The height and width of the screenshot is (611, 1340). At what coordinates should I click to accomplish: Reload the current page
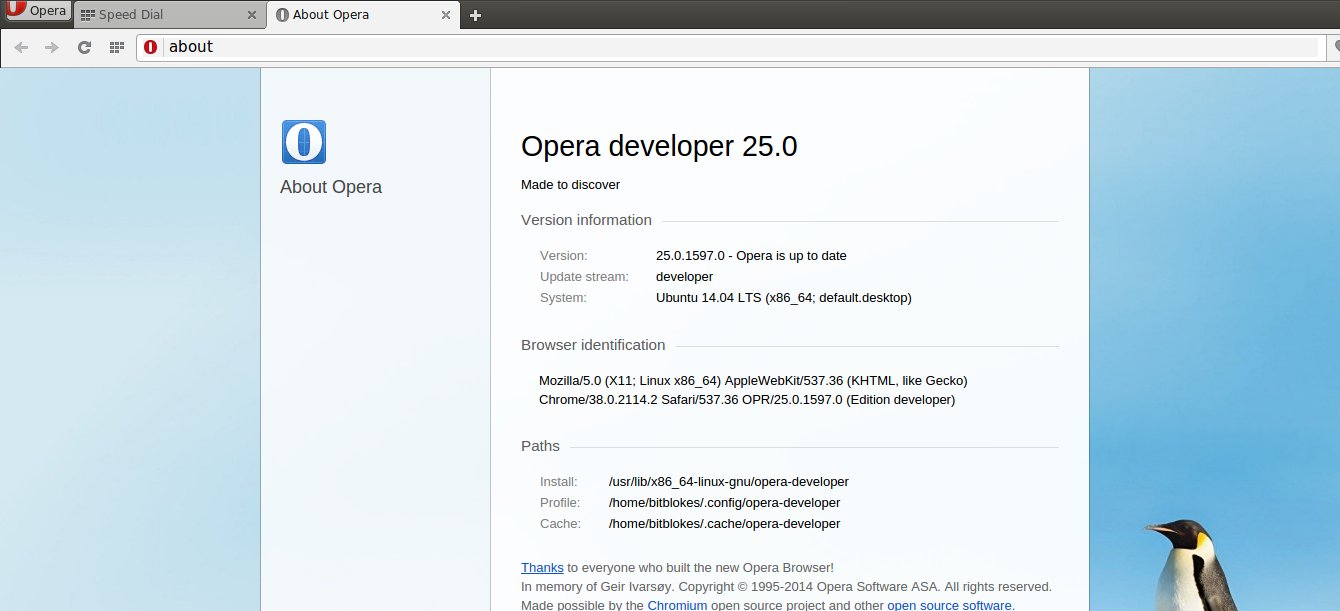85,47
